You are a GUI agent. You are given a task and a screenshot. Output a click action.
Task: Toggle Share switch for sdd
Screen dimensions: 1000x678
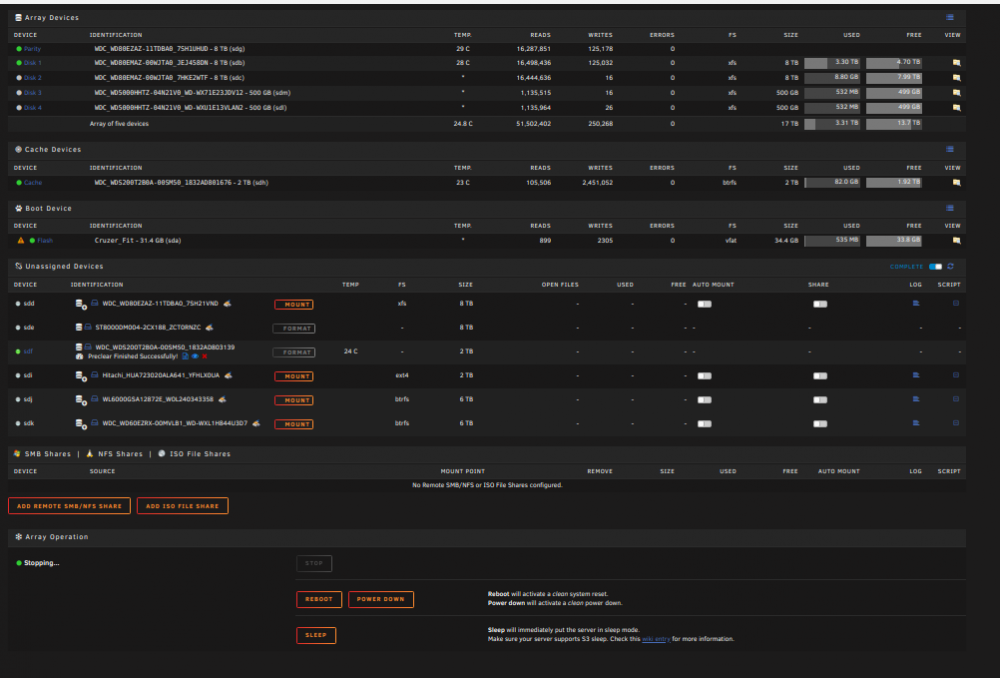pos(820,304)
